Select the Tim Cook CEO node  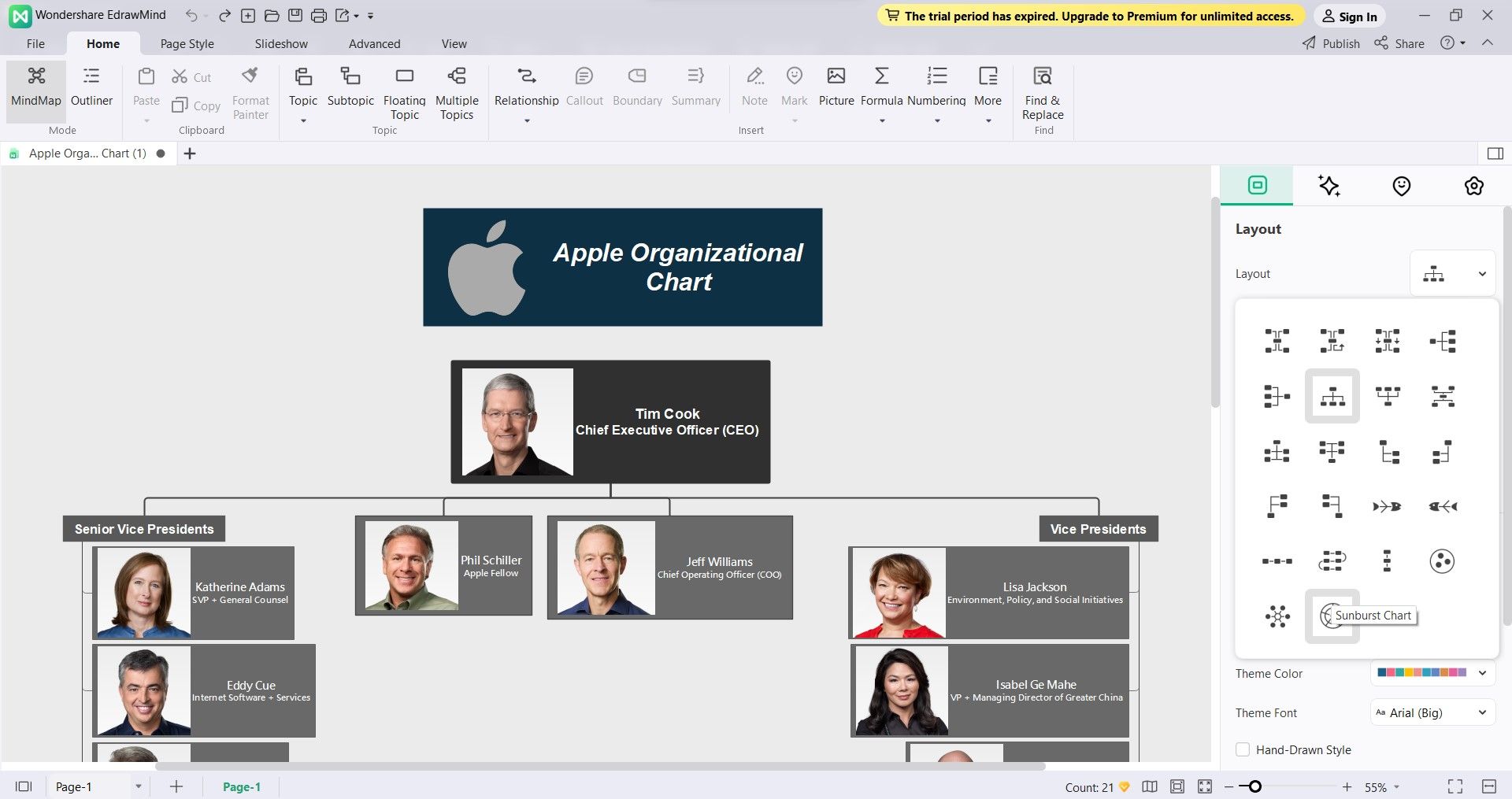[x=610, y=422]
